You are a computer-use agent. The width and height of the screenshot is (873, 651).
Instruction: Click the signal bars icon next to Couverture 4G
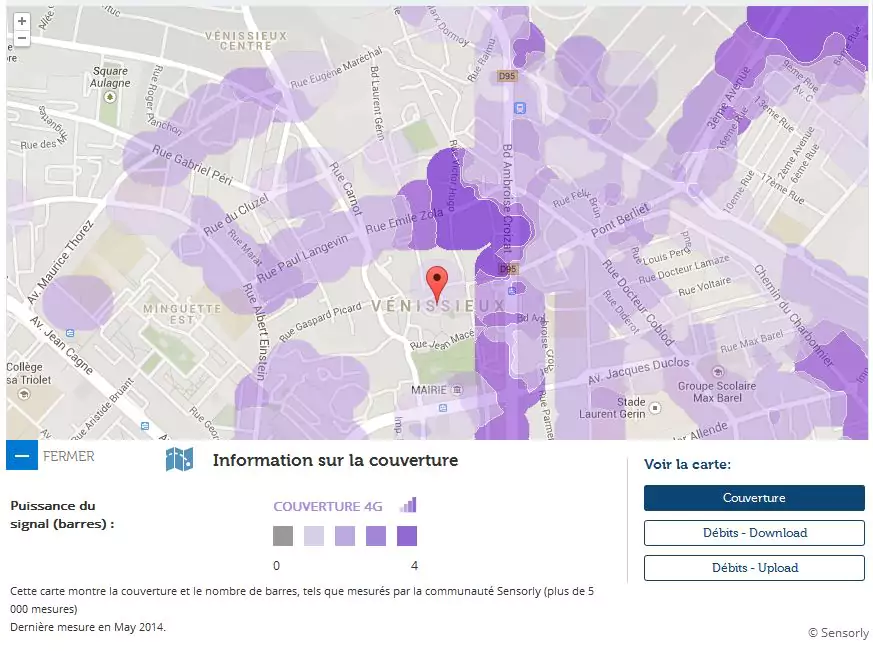(x=407, y=505)
